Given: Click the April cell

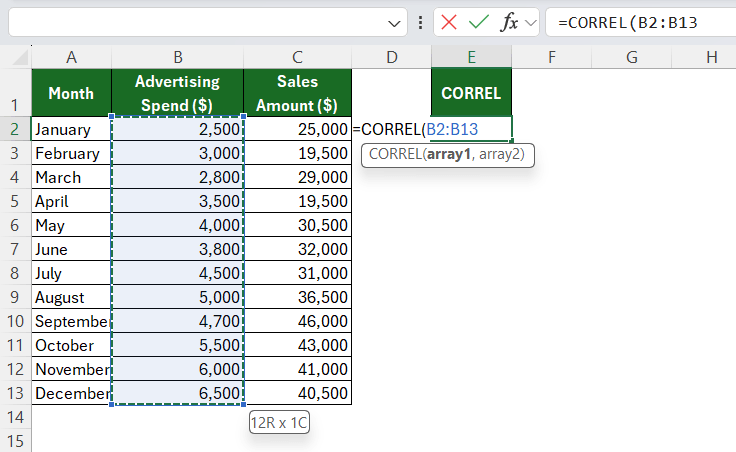Looking at the screenshot, I should tap(71, 201).
